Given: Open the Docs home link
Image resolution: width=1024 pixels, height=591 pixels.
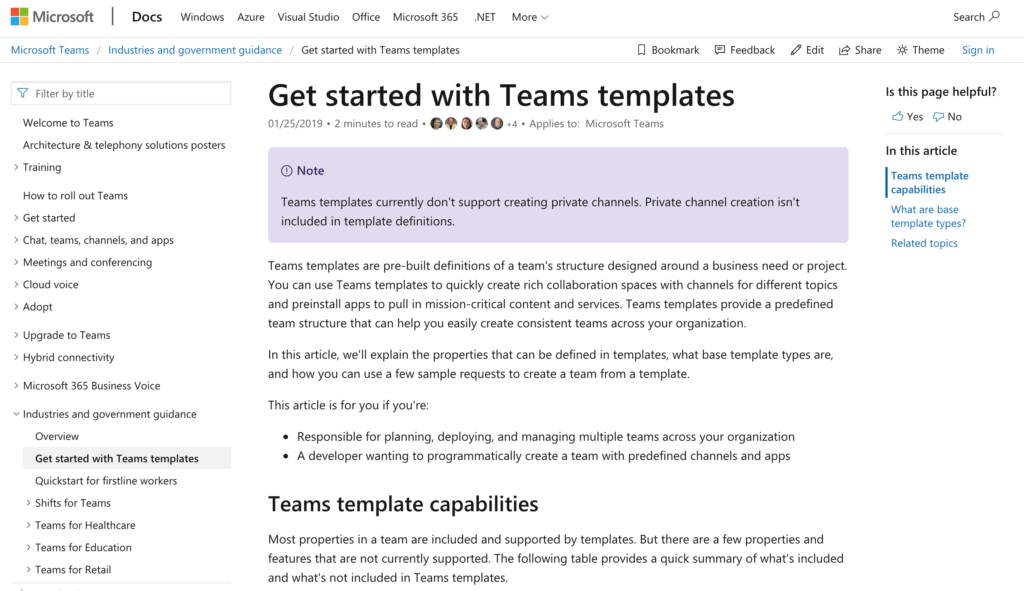Looking at the screenshot, I should point(146,17).
